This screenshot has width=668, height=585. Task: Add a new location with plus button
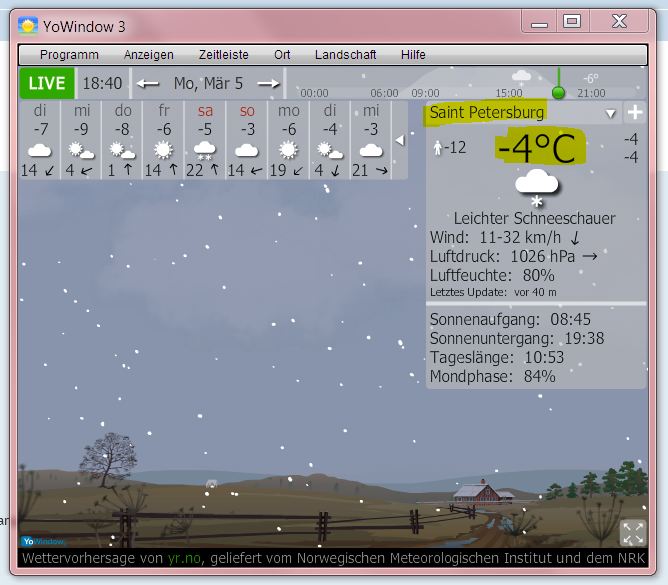pos(635,112)
